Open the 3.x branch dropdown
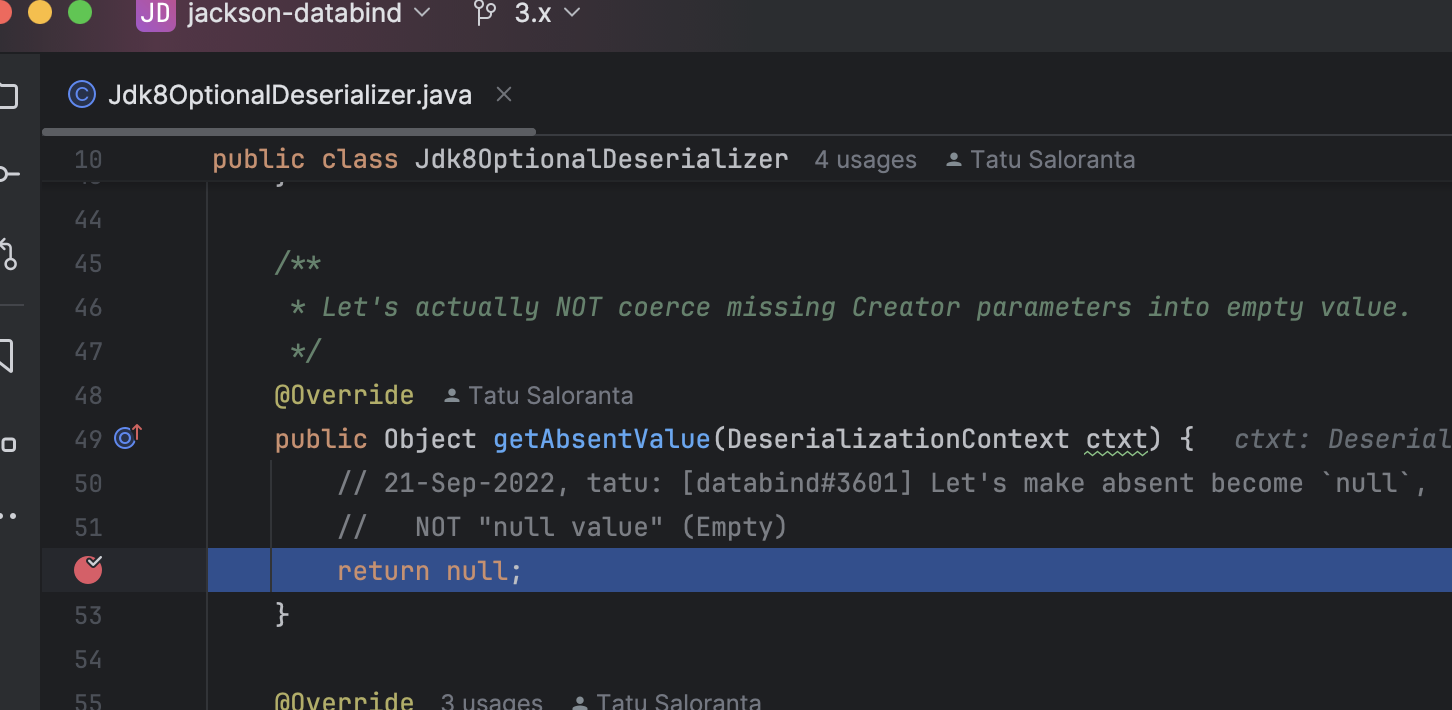 (546, 14)
